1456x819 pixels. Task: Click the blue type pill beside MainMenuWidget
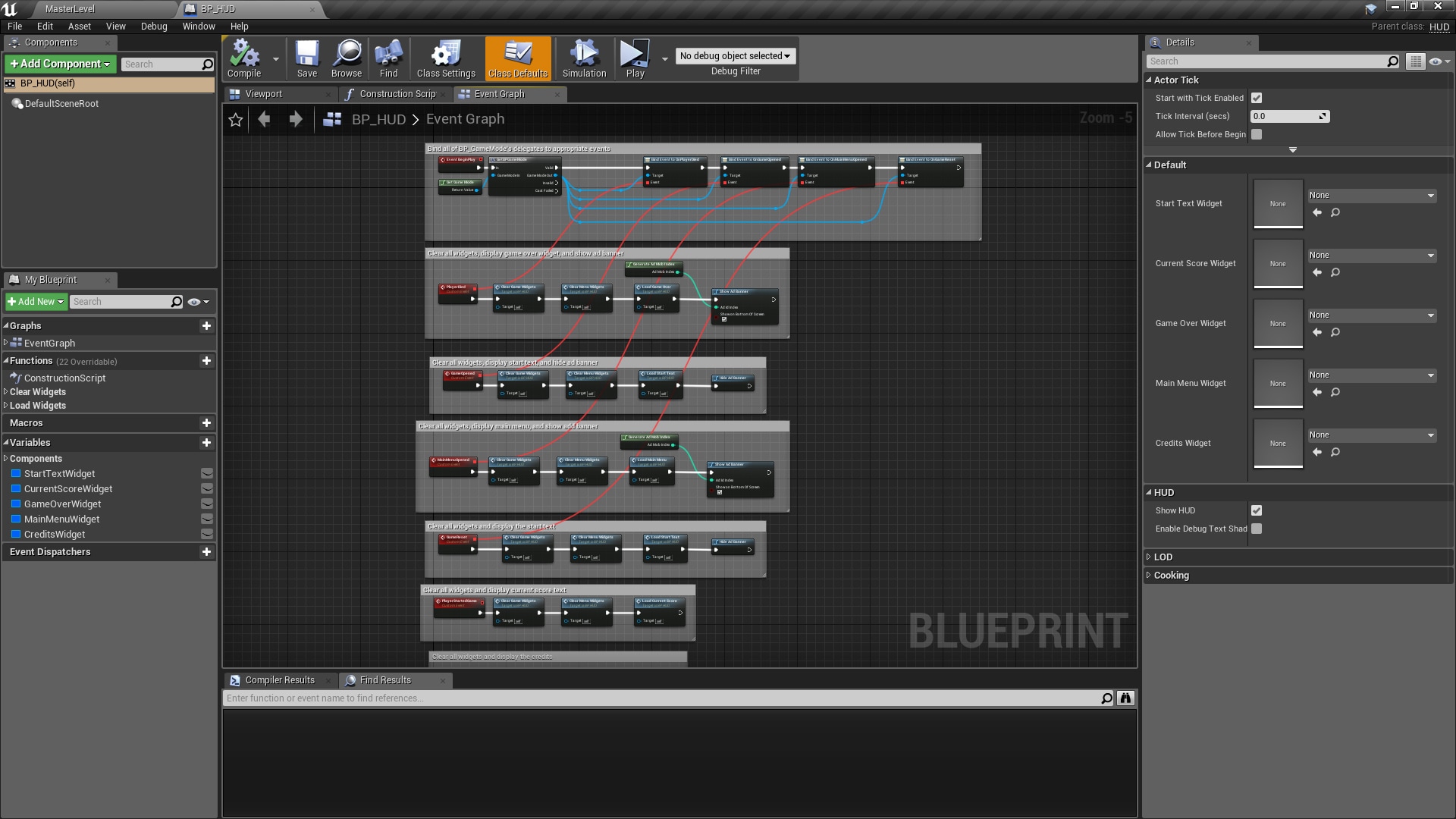pyautogui.click(x=16, y=519)
